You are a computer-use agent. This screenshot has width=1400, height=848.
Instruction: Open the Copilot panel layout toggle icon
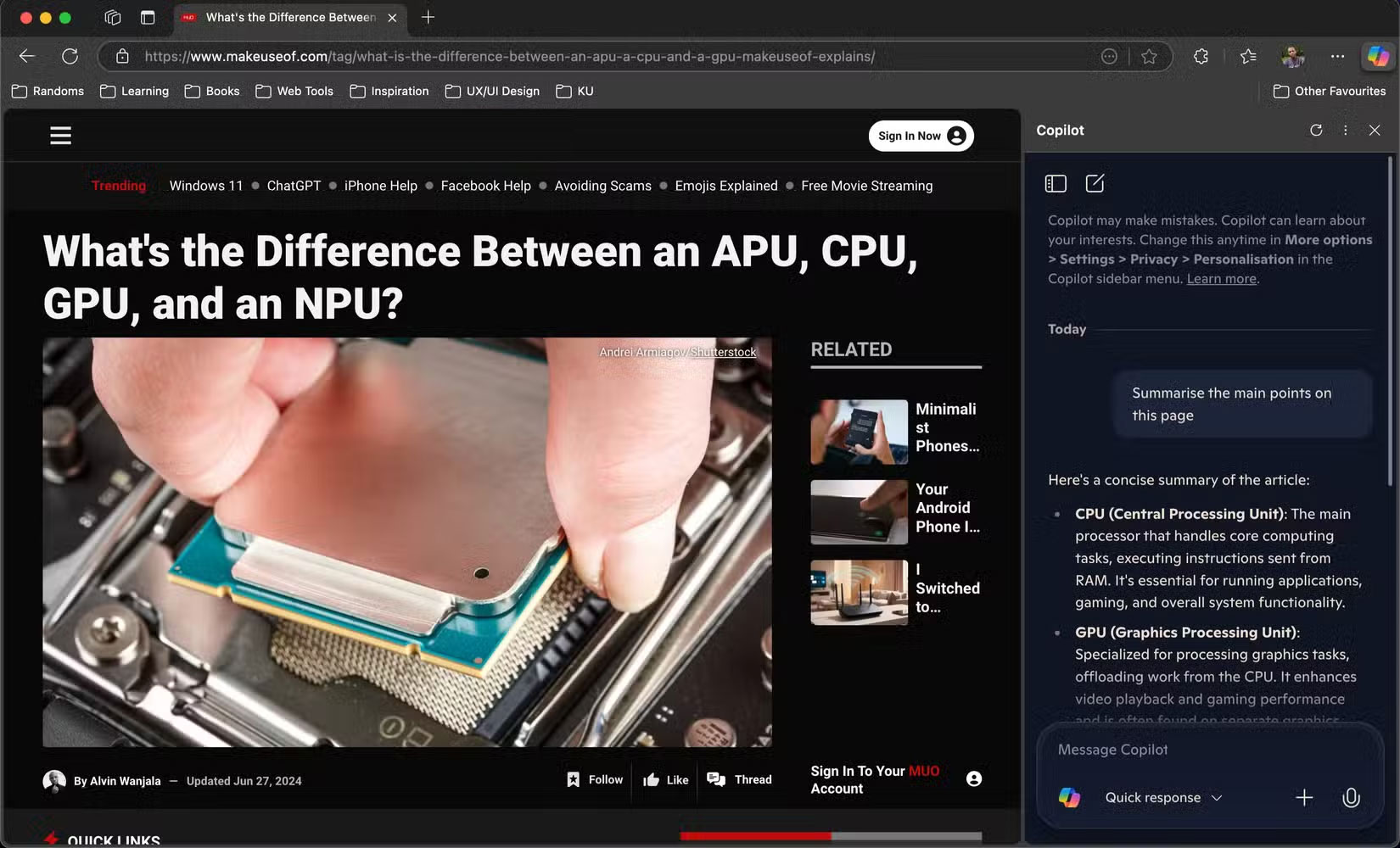(x=1056, y=182)
